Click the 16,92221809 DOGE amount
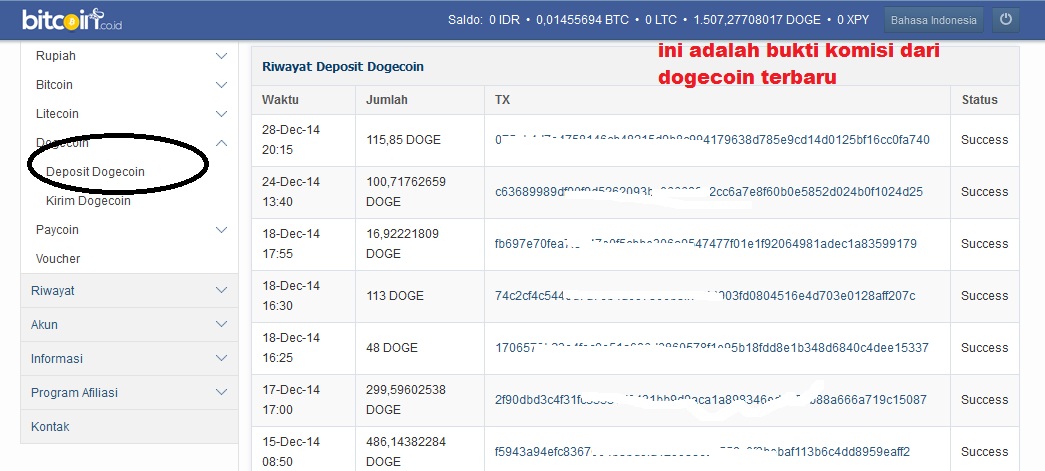Image resolution: width=1045 pixels, height=471 pixels. click(x=403, y=244)
